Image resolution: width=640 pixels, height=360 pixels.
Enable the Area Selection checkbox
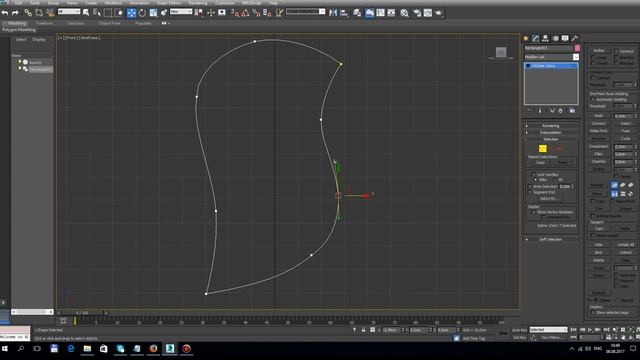tap(530, 187)
